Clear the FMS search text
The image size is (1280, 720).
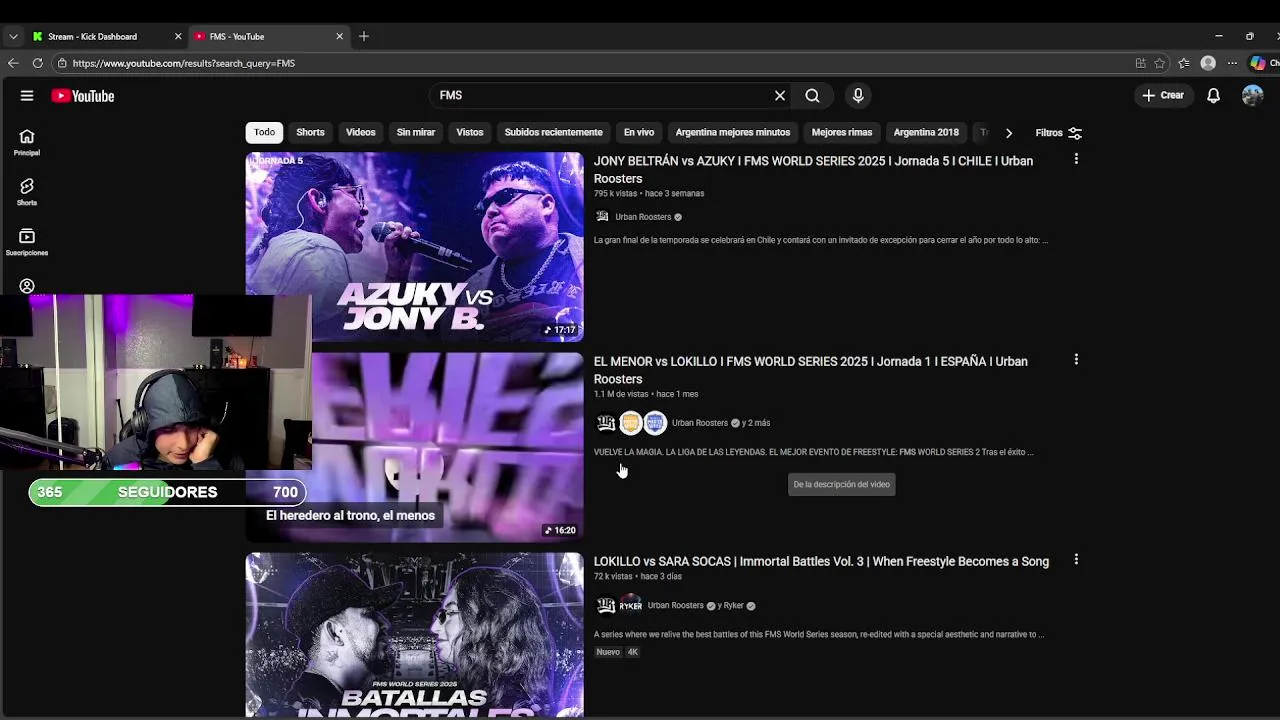780,95
